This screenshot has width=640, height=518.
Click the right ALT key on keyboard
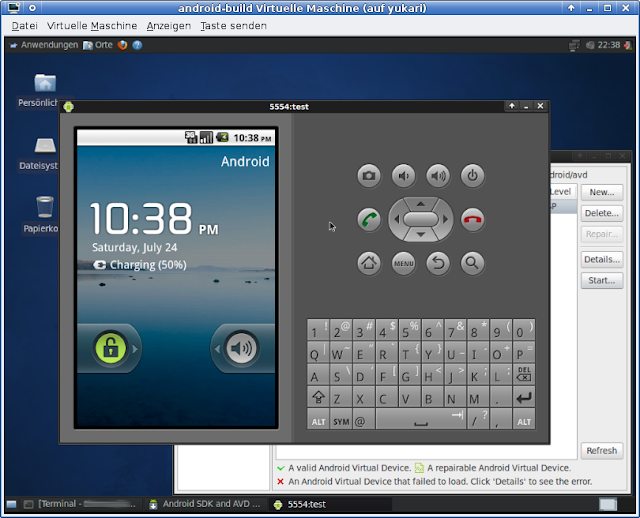coord(524,420)
